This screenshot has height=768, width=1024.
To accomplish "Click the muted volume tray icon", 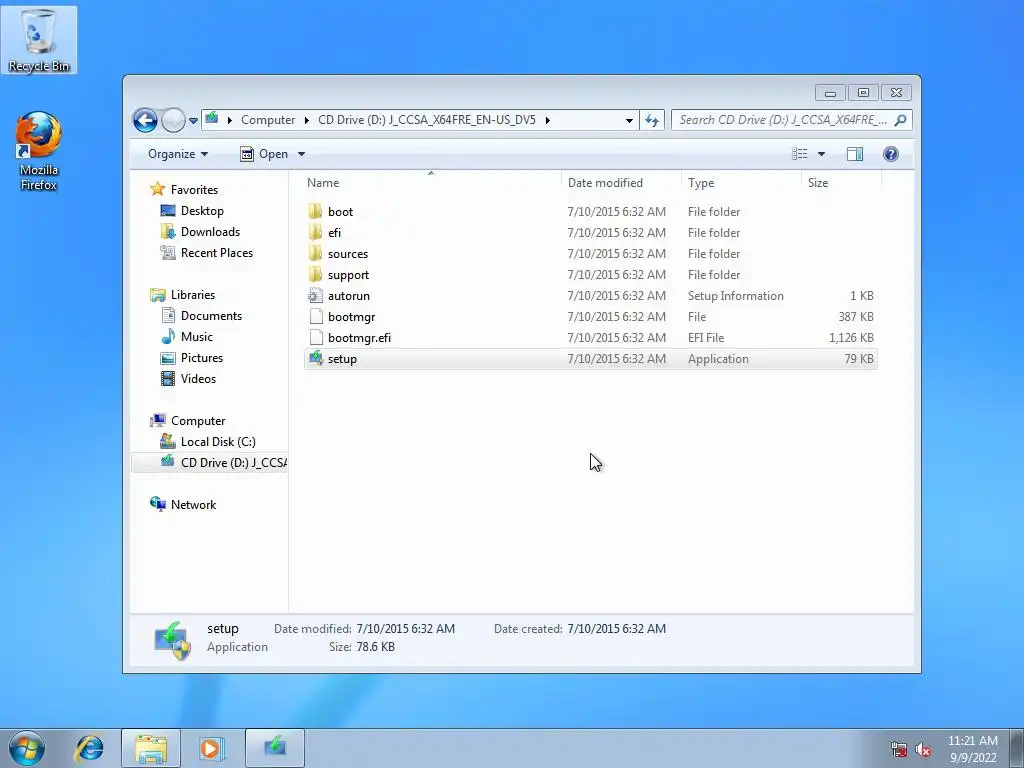I will (923, 750).
